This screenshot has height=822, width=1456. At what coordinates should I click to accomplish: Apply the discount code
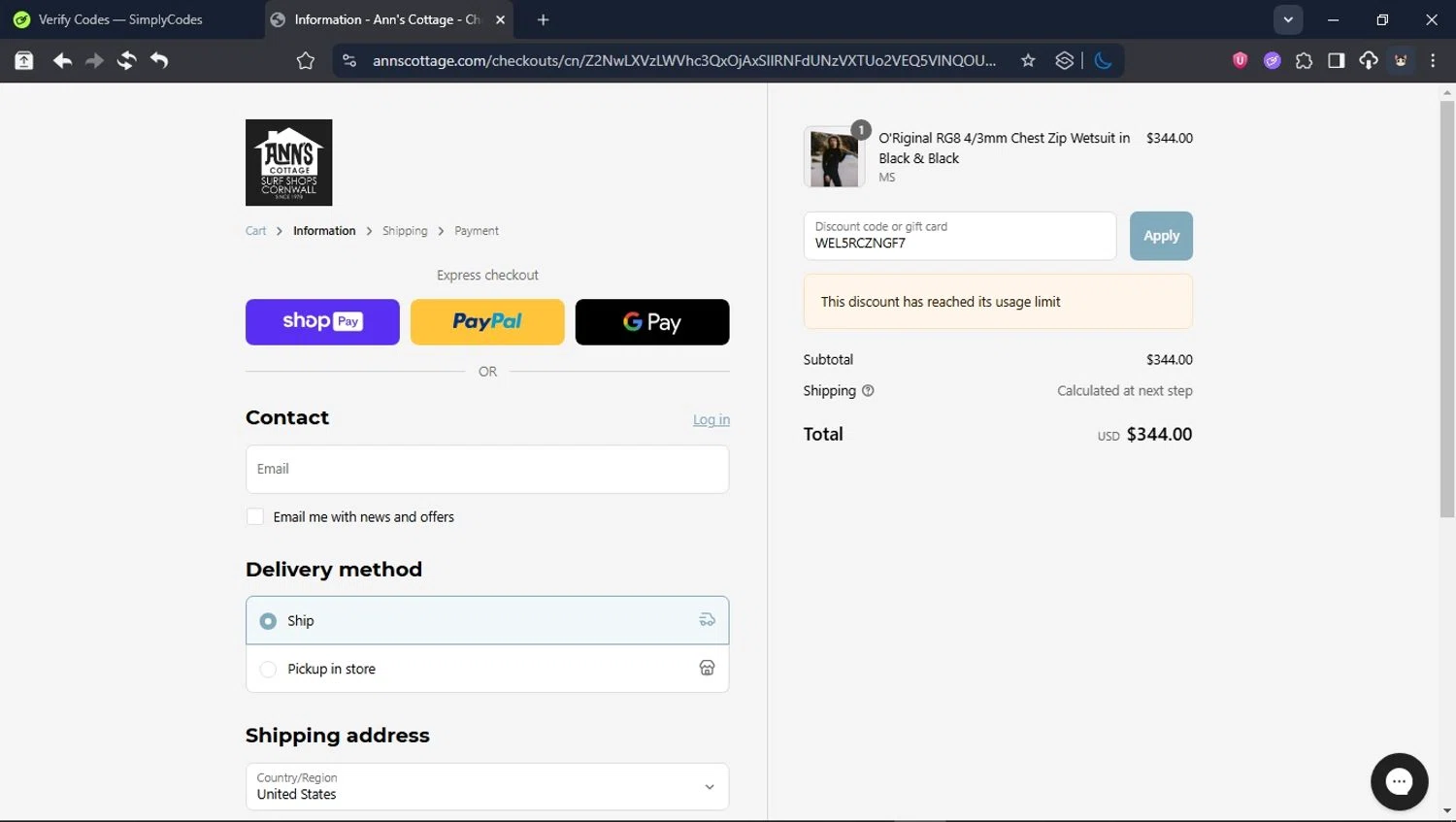coord(1161,236)
